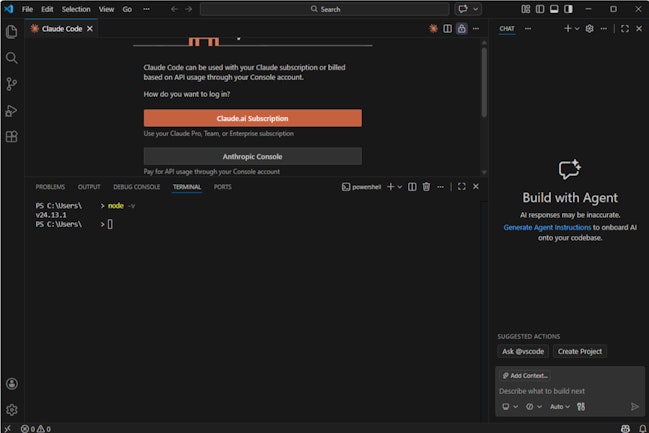Click the Manage gear icon at bottom-left
The image size is (649, 433).
coord(12,409)
